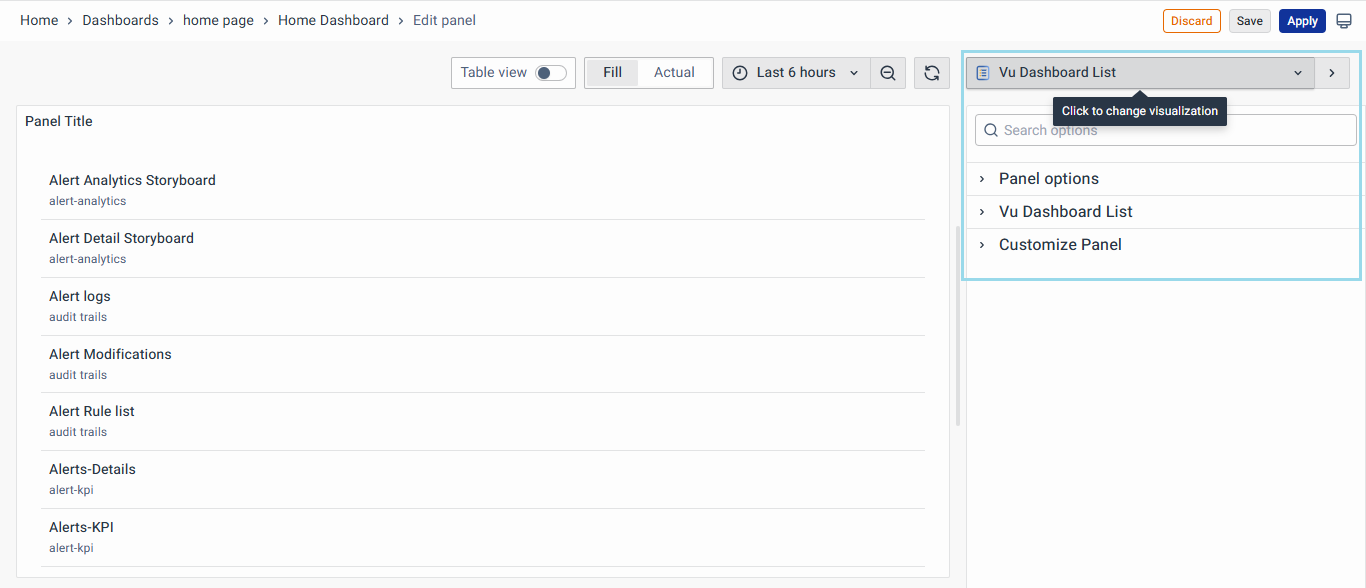This screenshot has height=588, width=1366.
Task: Navigate to Dashboards via the breadcrumb
Action: [x=120, y=20]
